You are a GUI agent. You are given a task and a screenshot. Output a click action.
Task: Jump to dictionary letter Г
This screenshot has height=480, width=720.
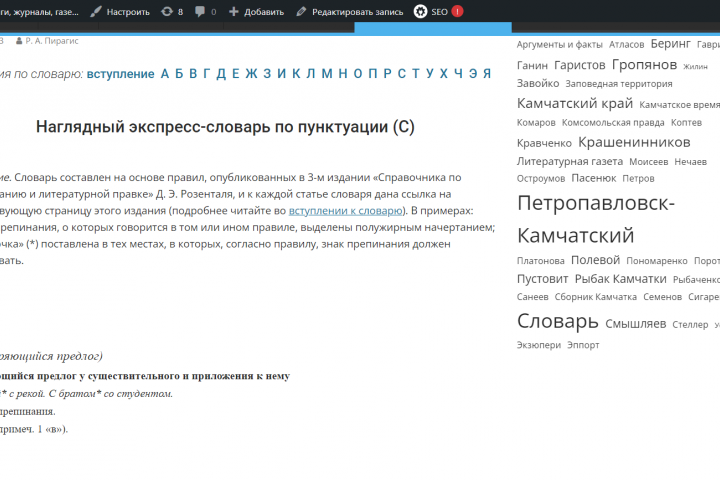(207, 73)
